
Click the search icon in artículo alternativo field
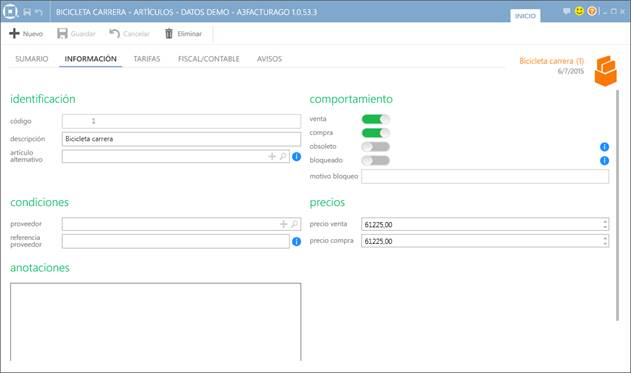(x=283, y=156)
